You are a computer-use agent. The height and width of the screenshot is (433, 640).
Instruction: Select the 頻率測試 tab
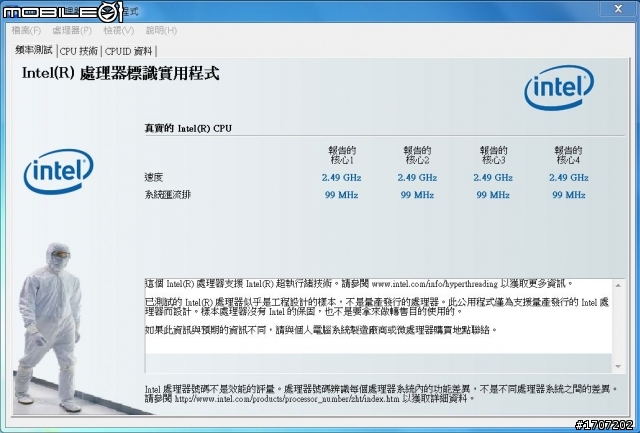point(34,50)
